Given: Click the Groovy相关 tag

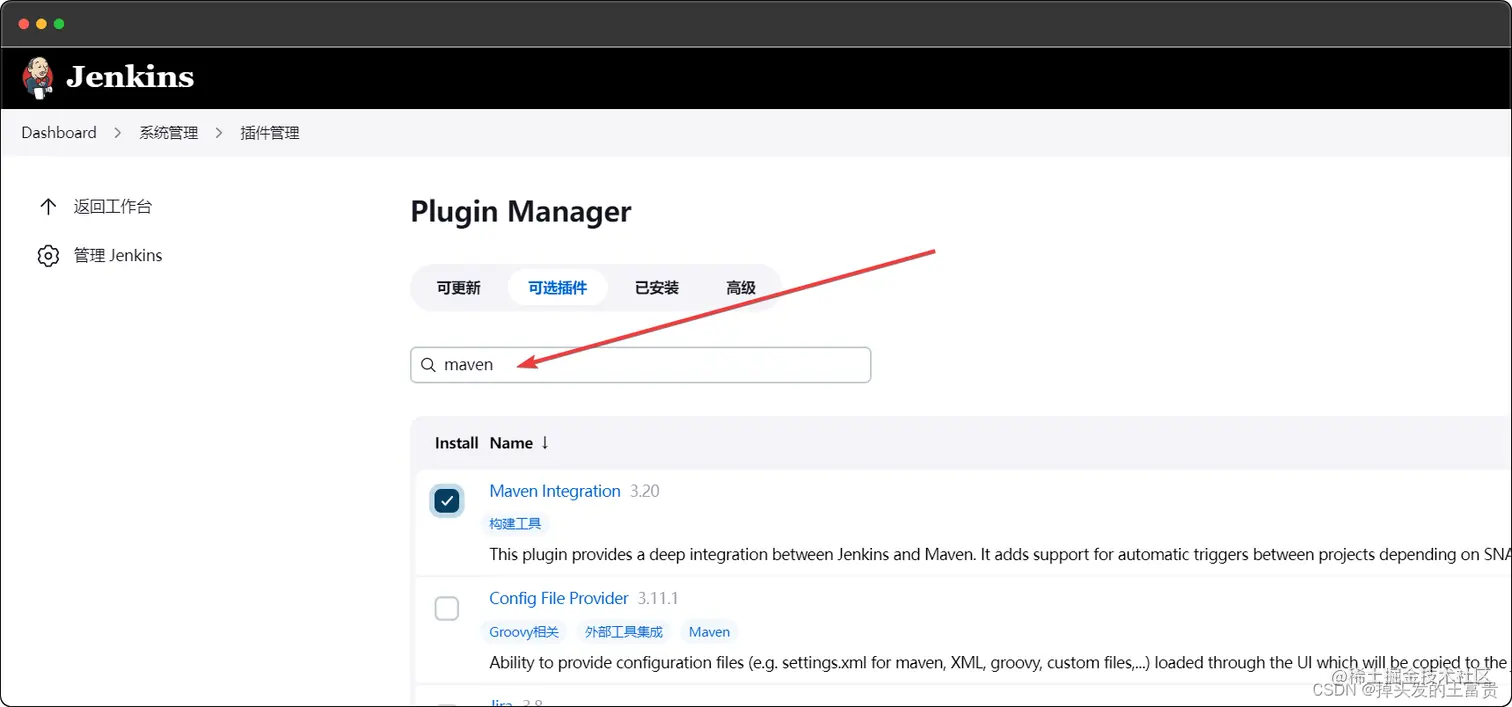Looking at the screenshot, I should tap(524, 632).
